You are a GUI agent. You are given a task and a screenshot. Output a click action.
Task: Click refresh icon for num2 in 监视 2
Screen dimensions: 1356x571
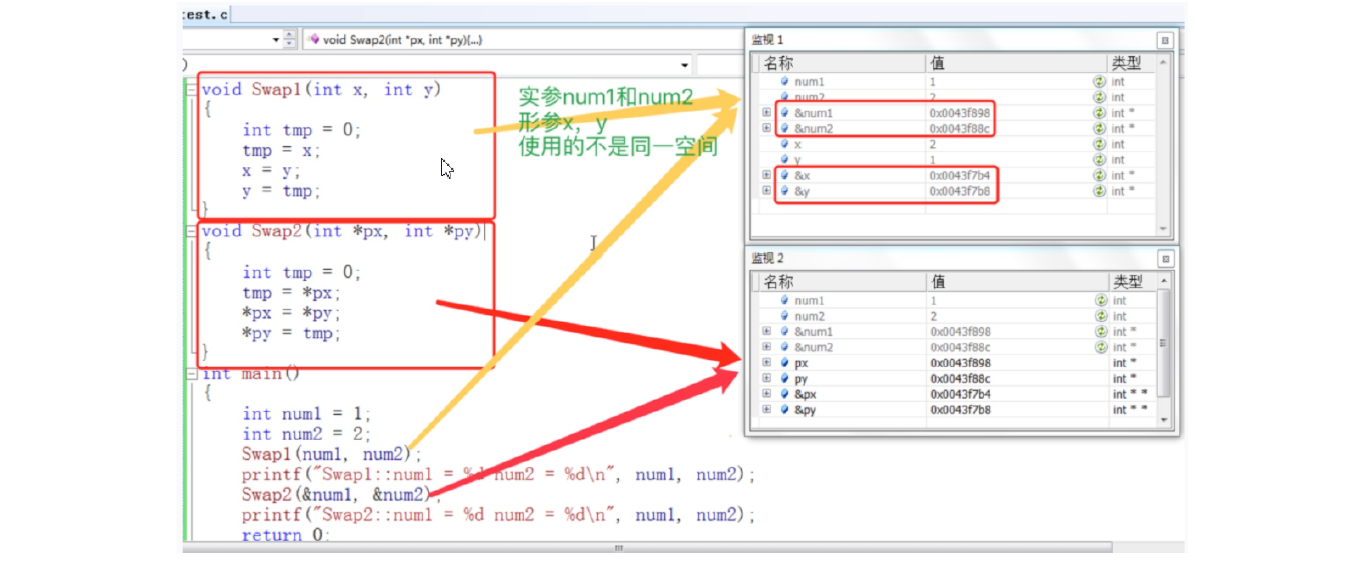tap(1100, 316)
